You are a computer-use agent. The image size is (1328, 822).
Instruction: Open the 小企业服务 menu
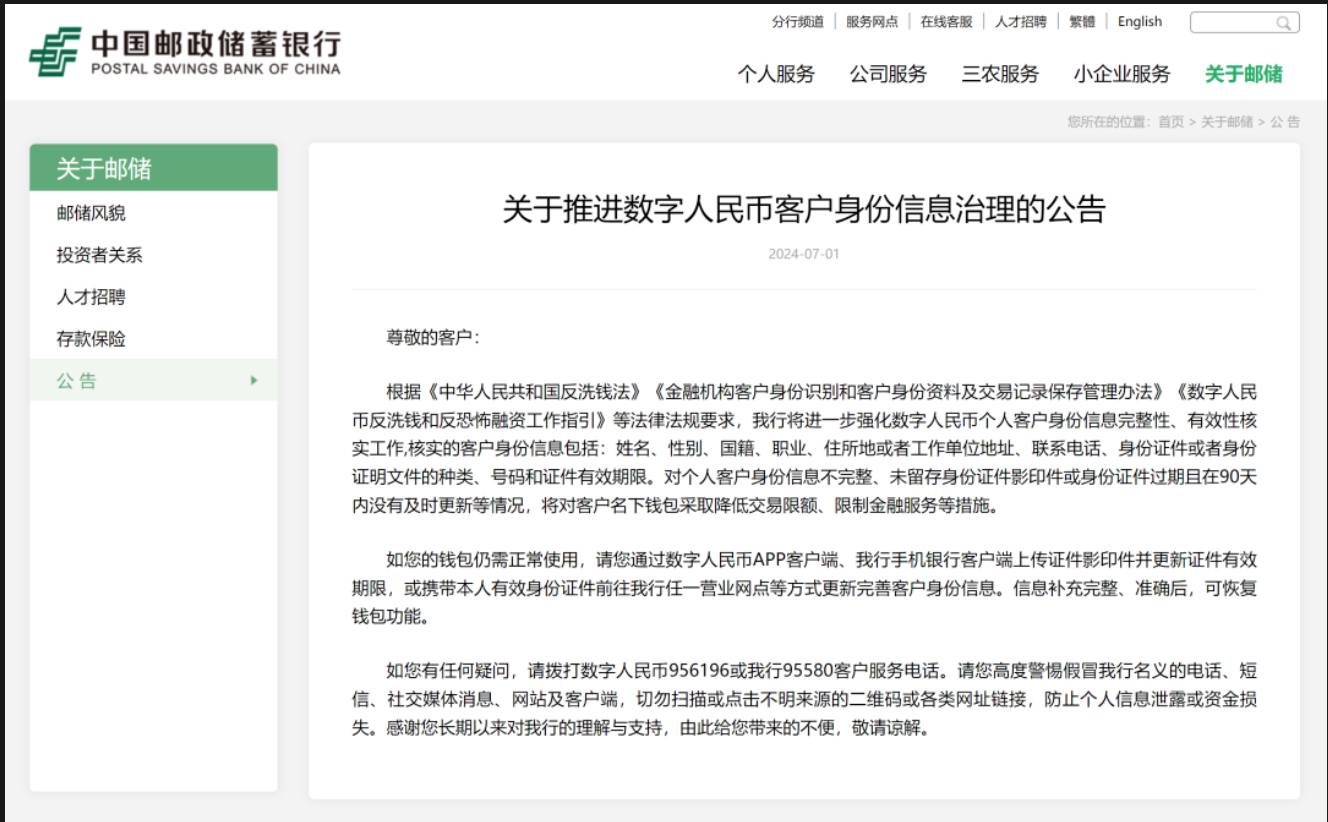[x=1121, y=74]
